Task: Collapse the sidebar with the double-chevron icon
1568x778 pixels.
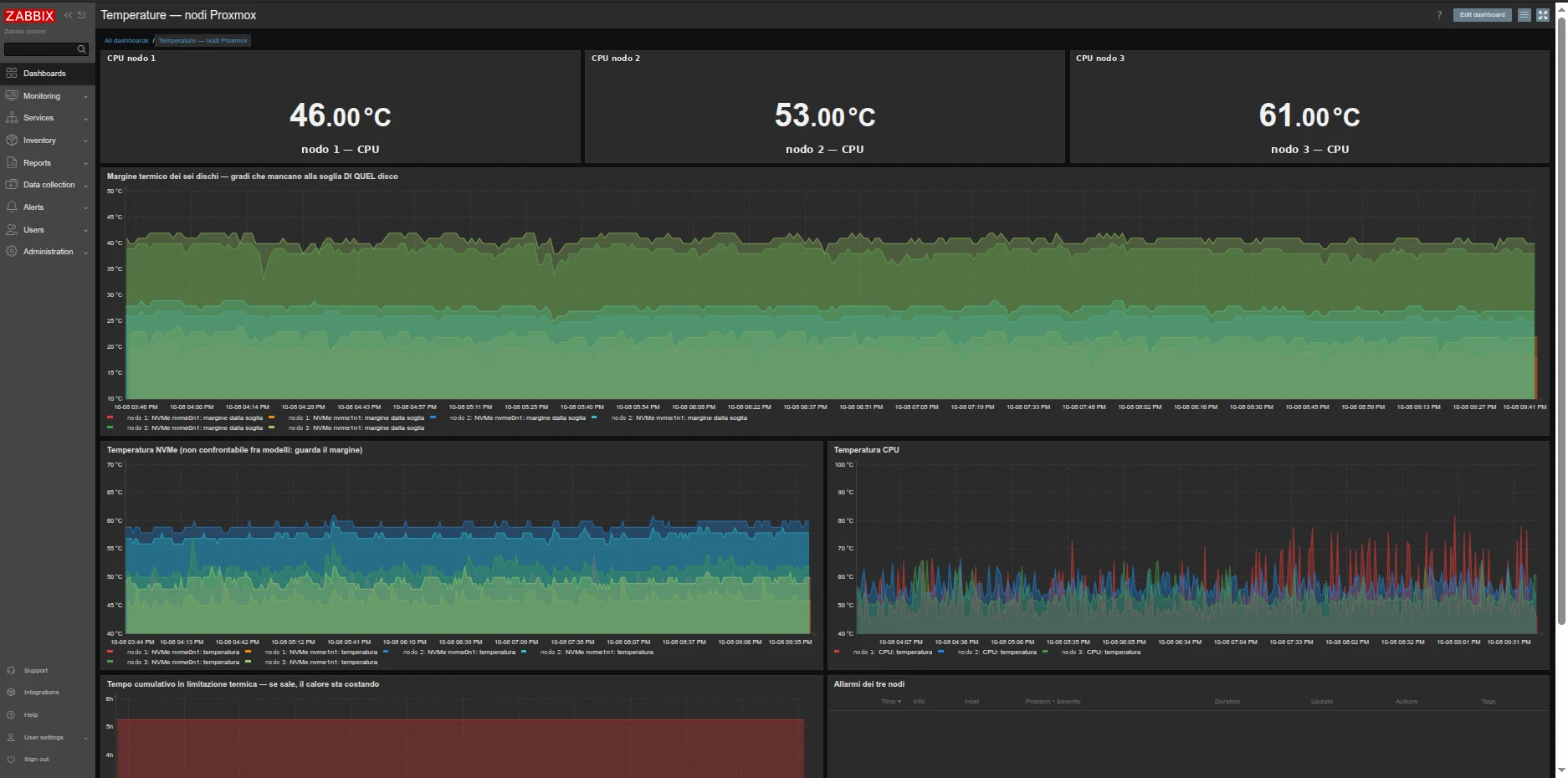Action: (69, 15)
